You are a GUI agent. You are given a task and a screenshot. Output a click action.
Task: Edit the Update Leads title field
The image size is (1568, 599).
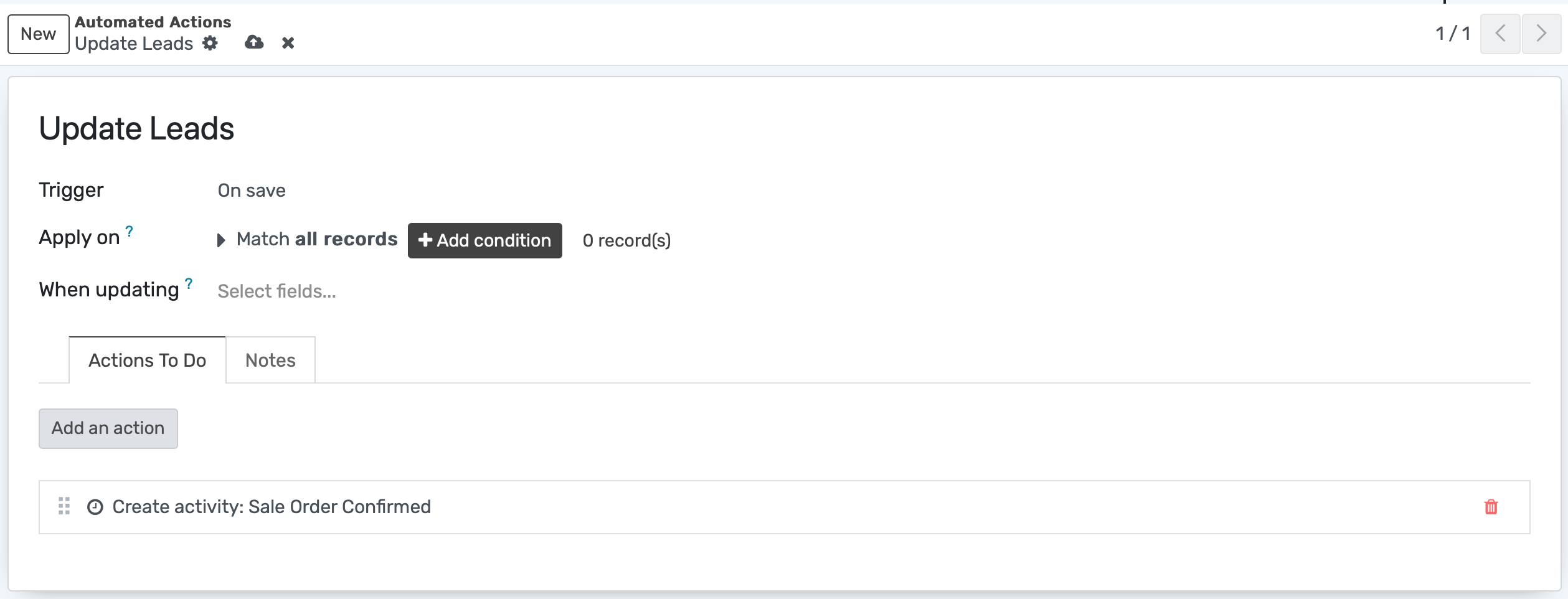click(136, 129)
